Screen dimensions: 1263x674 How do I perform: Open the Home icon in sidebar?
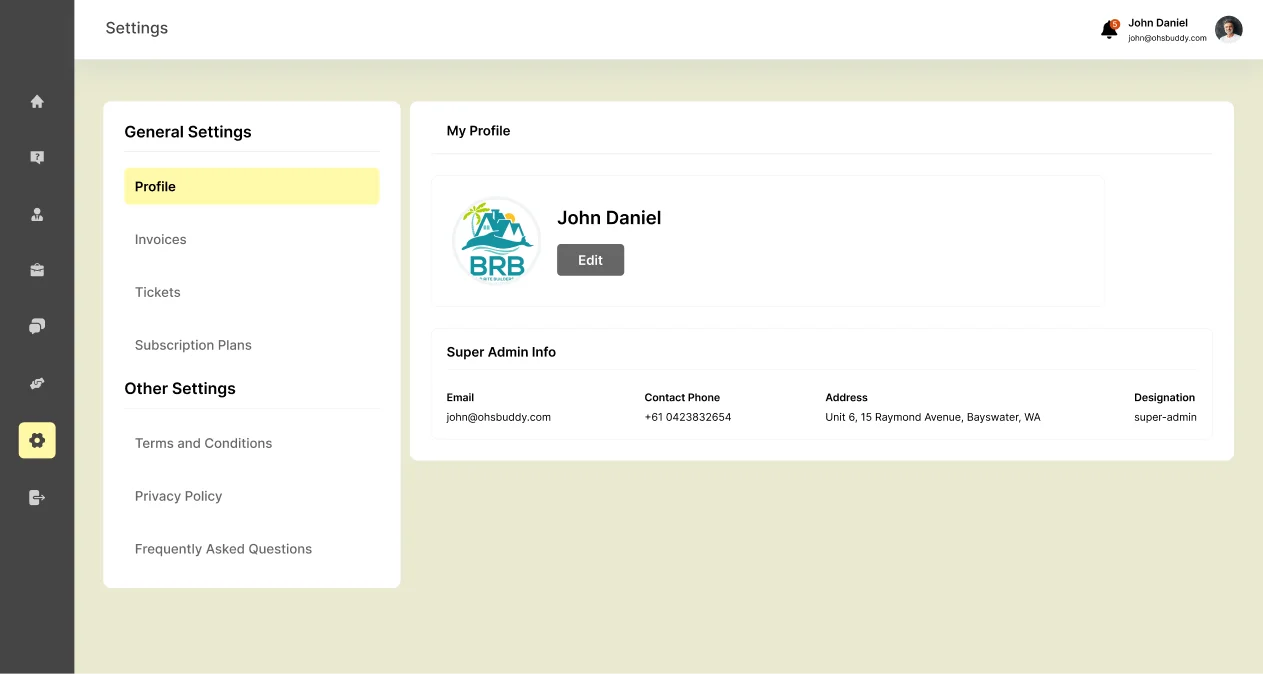(x=37, y=101)
